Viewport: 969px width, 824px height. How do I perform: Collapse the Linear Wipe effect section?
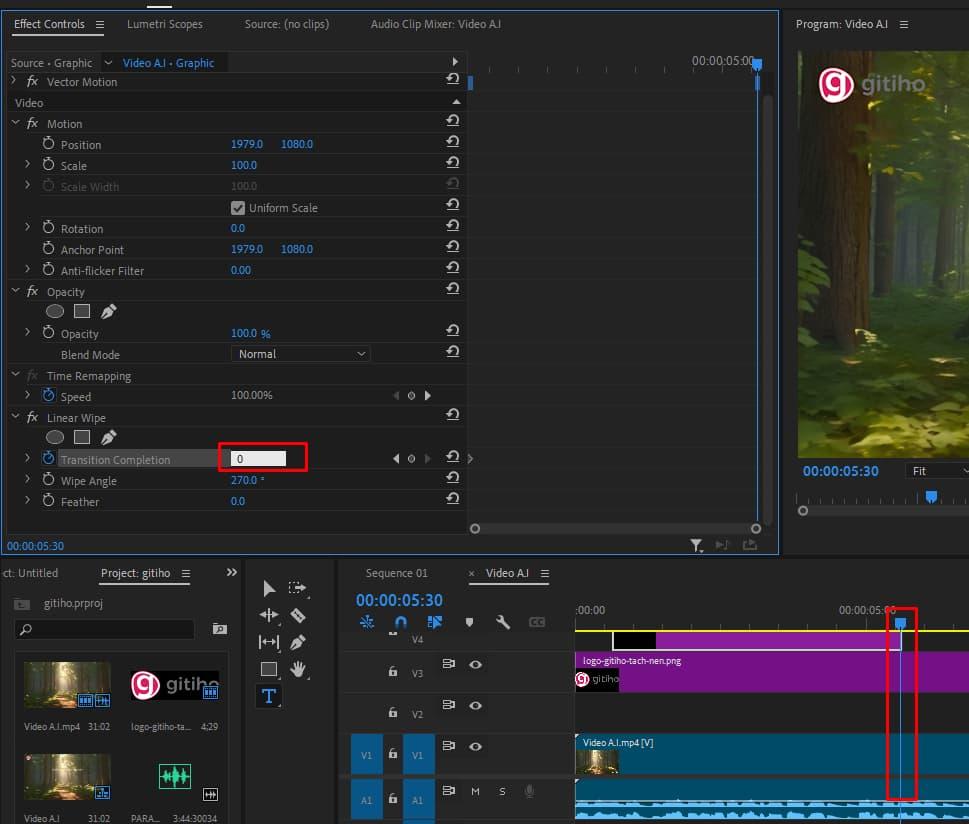(x=15, y=418)
